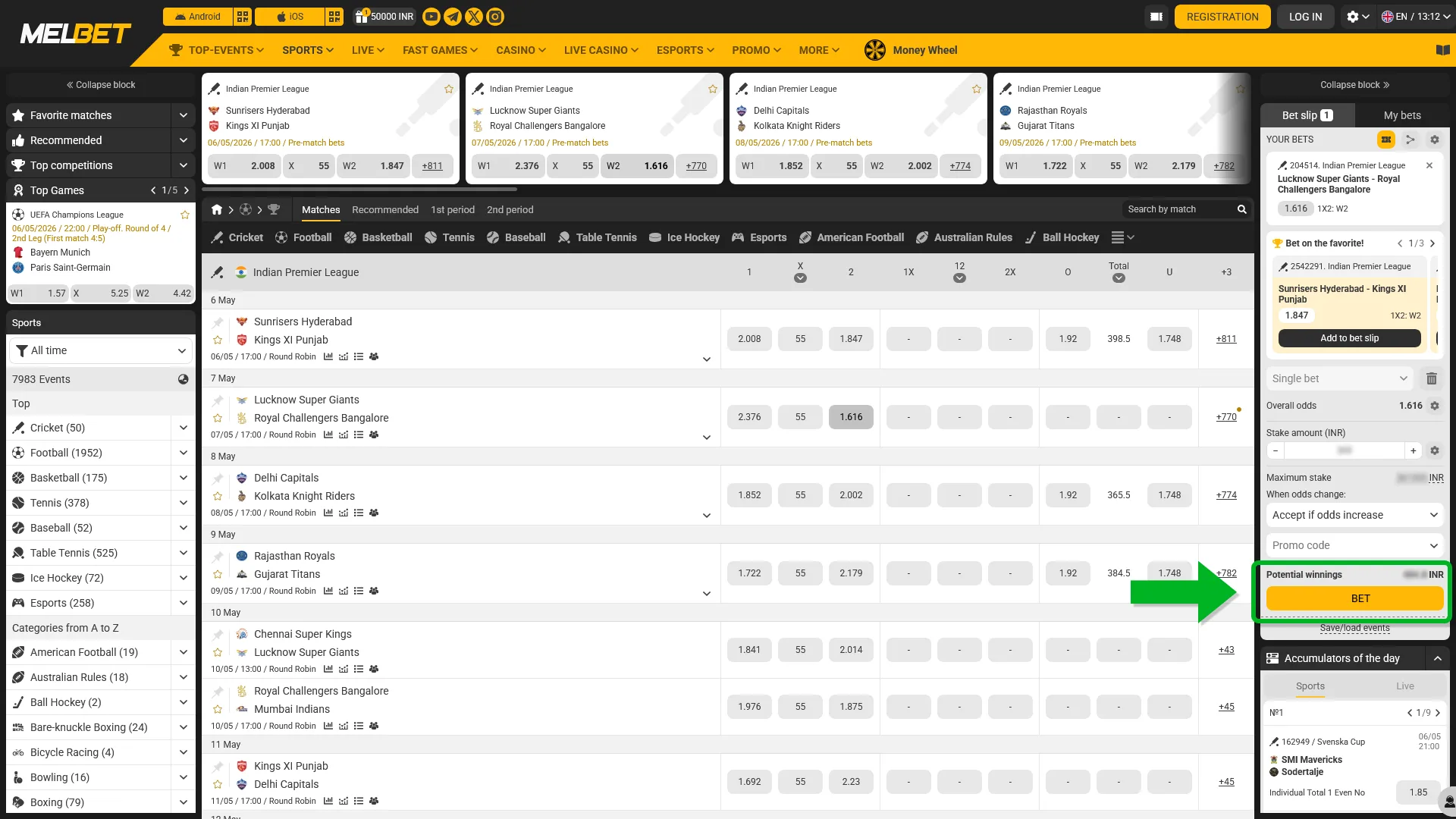Click the LOG IN button
The height and width of the screenshot is (819, 1456).
coord(1305,17)
